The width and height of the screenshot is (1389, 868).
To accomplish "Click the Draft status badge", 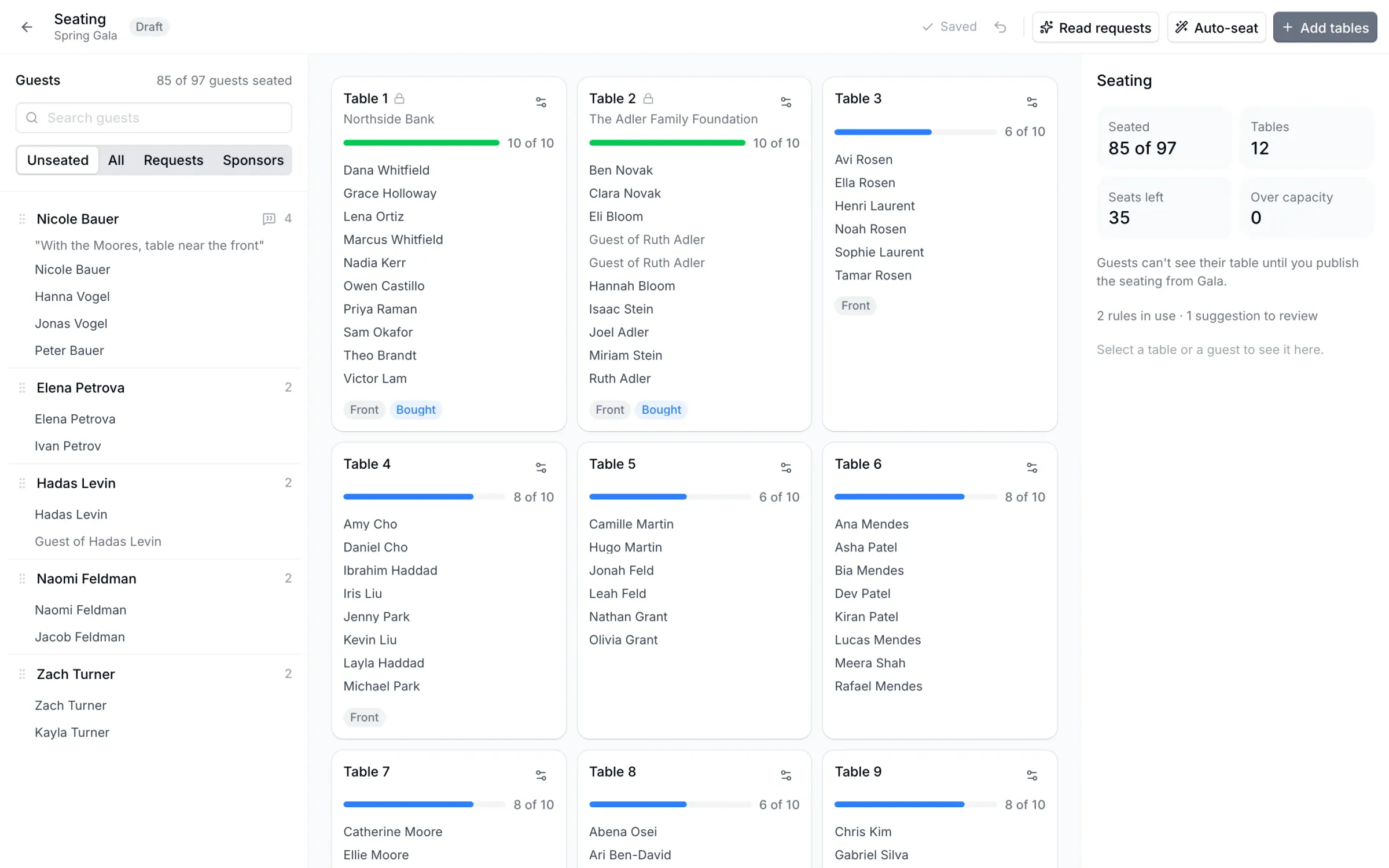I will click(x=149, y=27).
